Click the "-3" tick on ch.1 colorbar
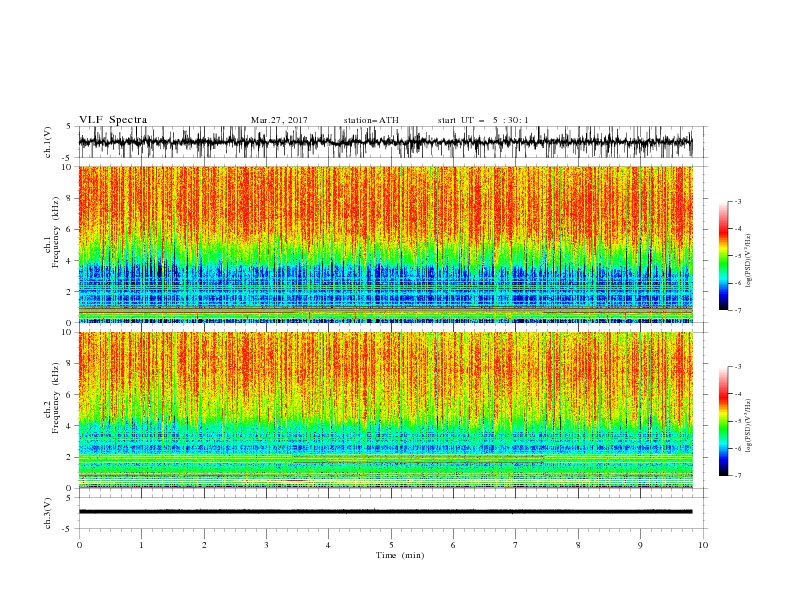This screenshot has height=612, width=792. [x=738, y=201]
